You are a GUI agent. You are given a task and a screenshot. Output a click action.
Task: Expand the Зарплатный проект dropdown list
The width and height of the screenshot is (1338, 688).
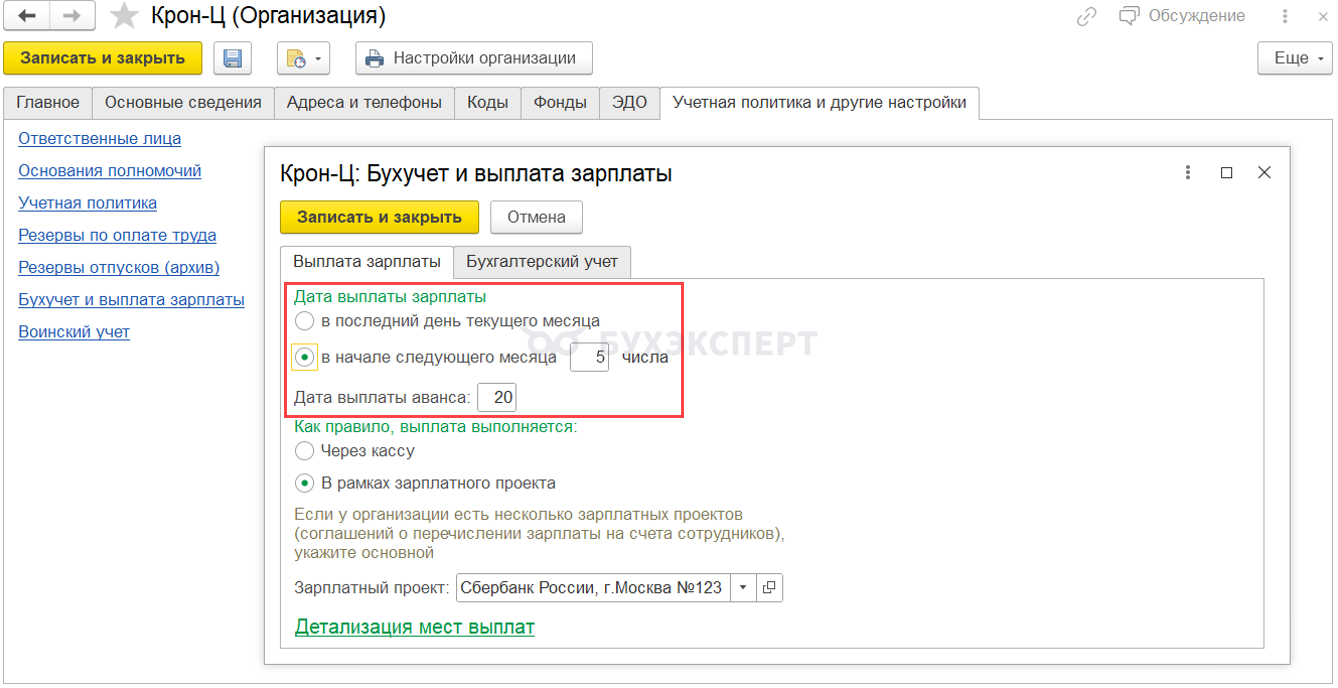pos(743,588)
